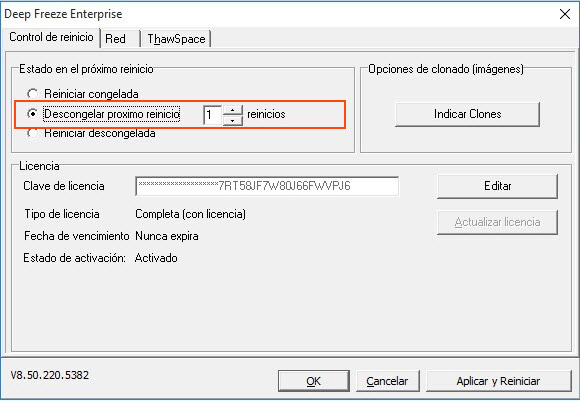Click the Clave de licencia label

tap(64, 186)
